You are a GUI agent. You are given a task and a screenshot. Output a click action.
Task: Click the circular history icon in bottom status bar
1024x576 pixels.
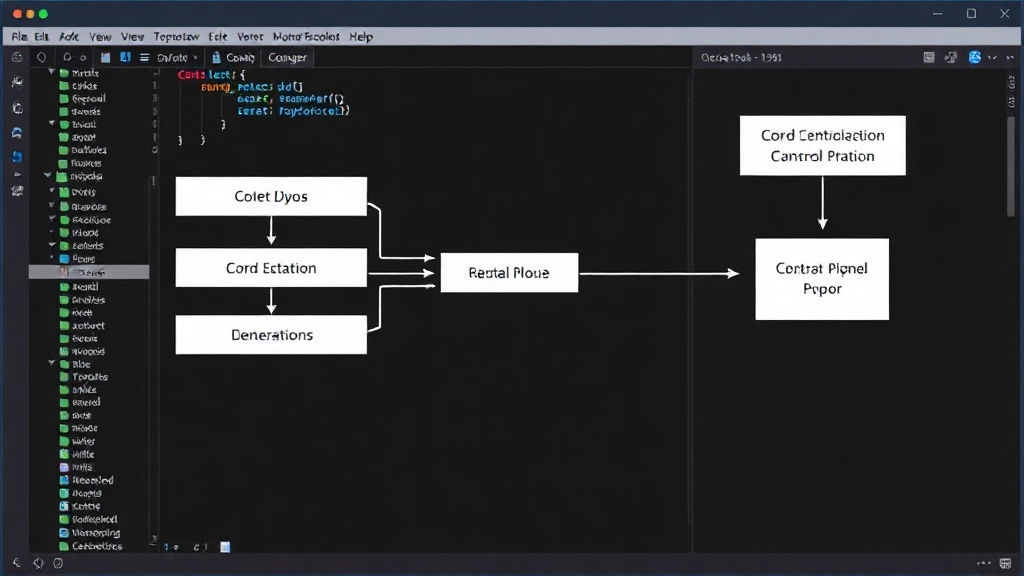coord(58,563)
